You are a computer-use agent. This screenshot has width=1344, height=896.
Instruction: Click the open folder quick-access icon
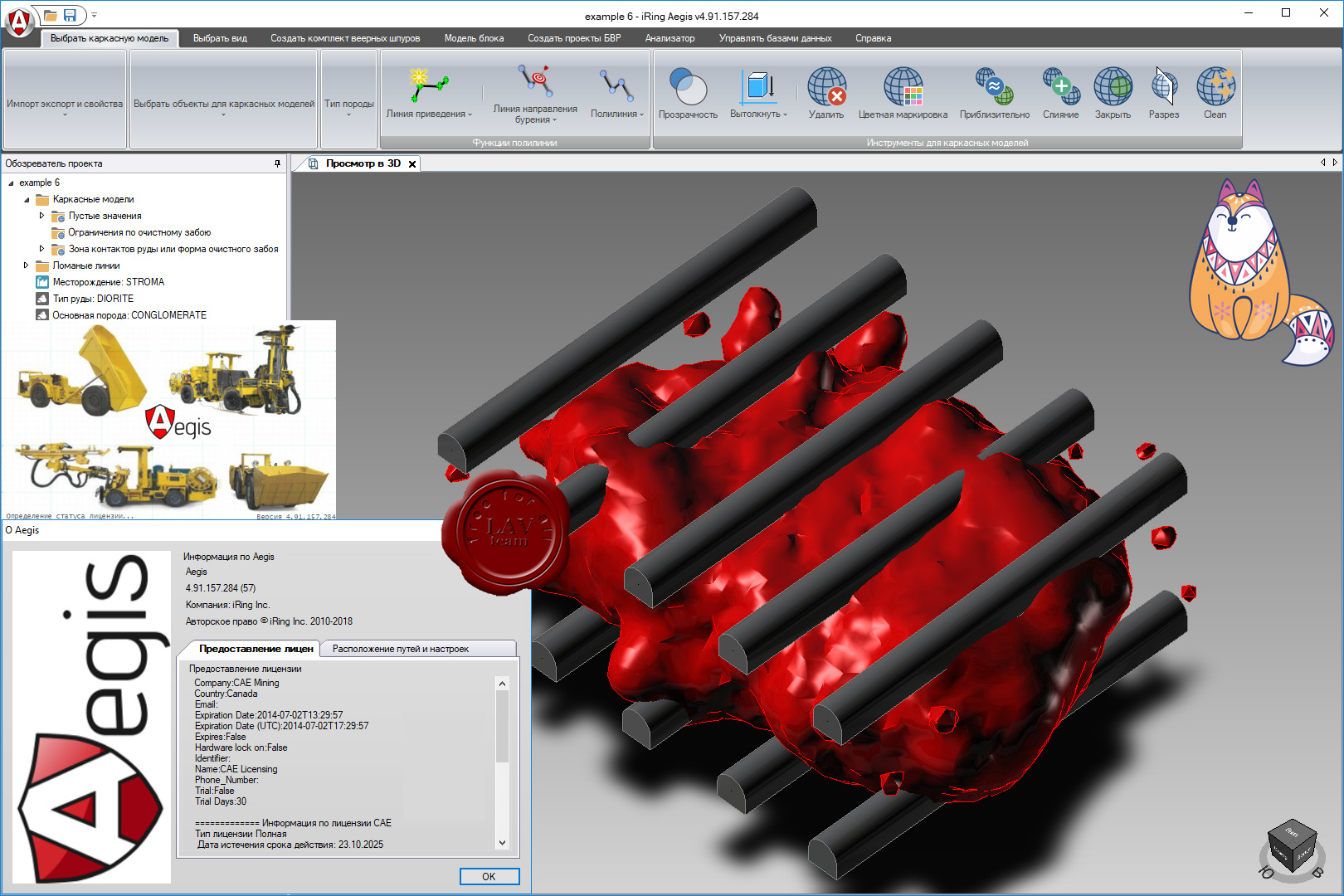tap(50, 16)
